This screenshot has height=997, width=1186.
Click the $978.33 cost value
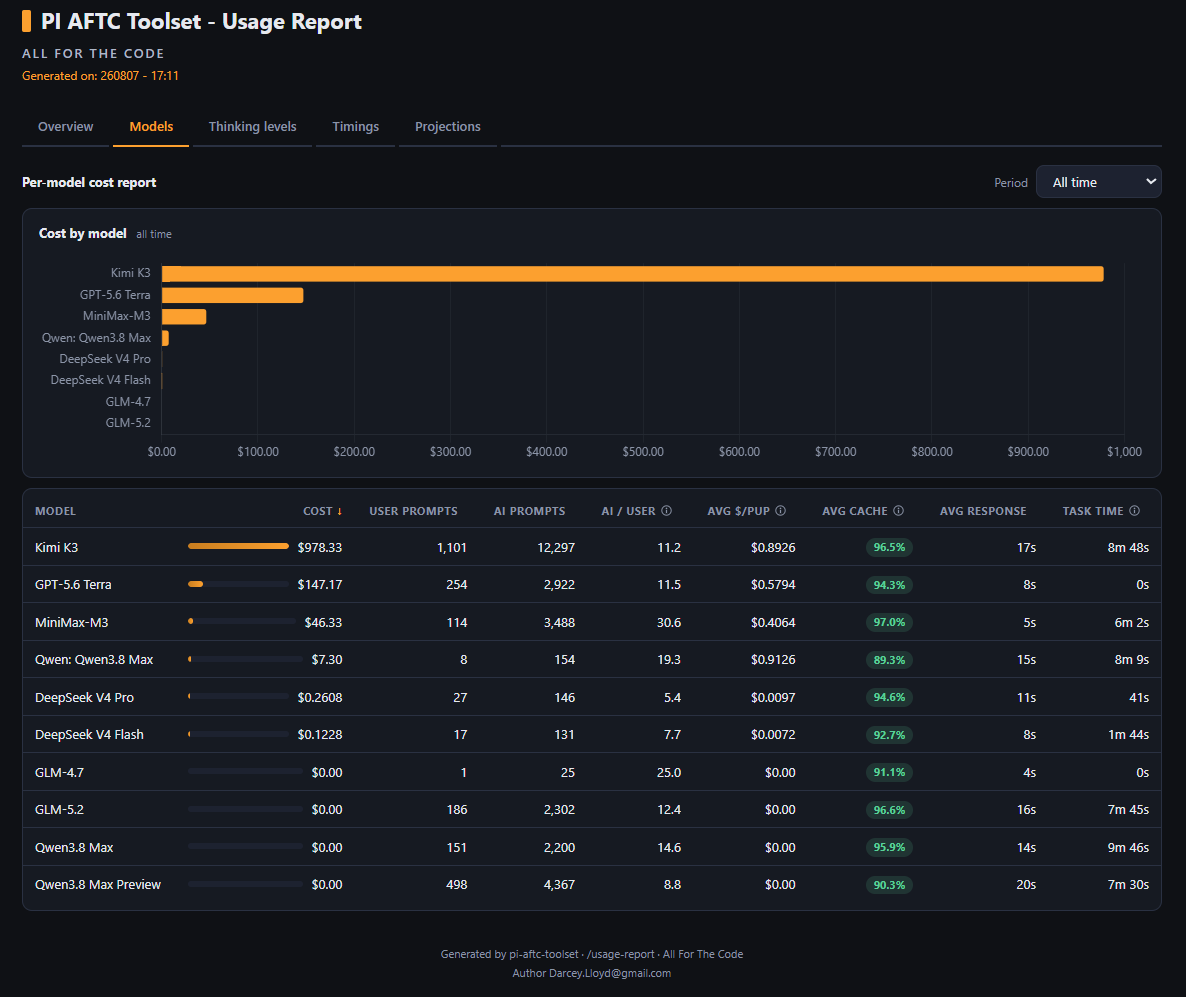320,548
